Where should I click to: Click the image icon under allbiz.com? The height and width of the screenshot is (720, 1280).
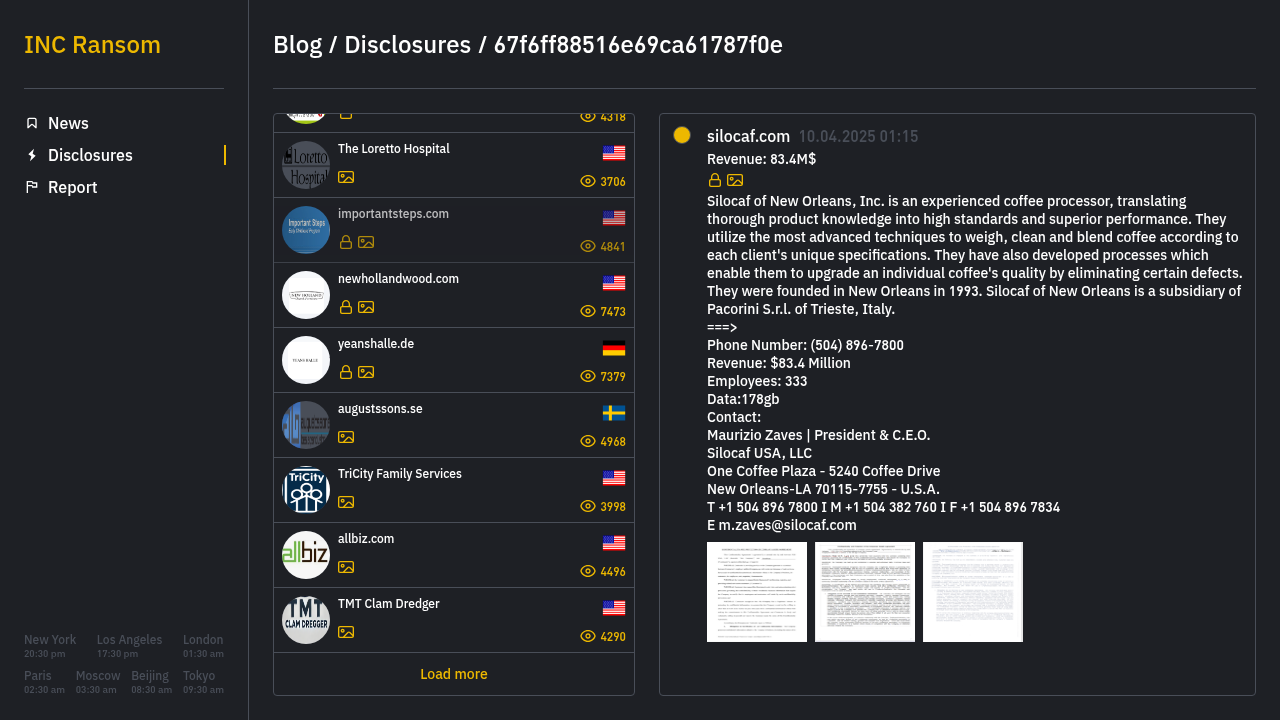tap(346, 567)
